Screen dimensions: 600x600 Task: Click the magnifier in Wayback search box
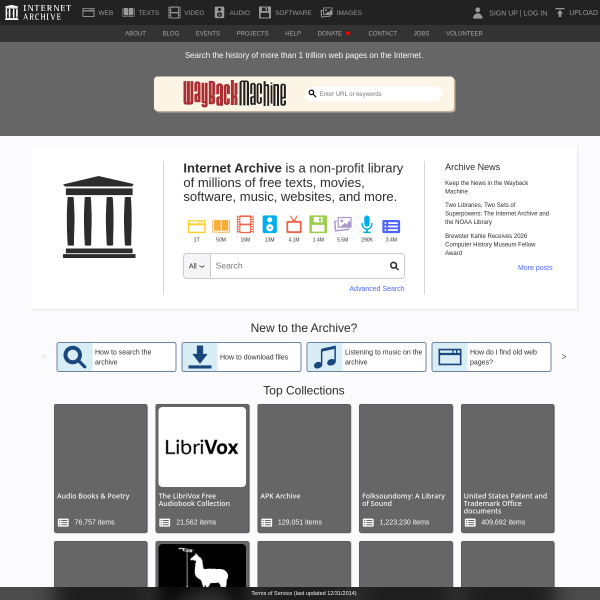(312, 94)
